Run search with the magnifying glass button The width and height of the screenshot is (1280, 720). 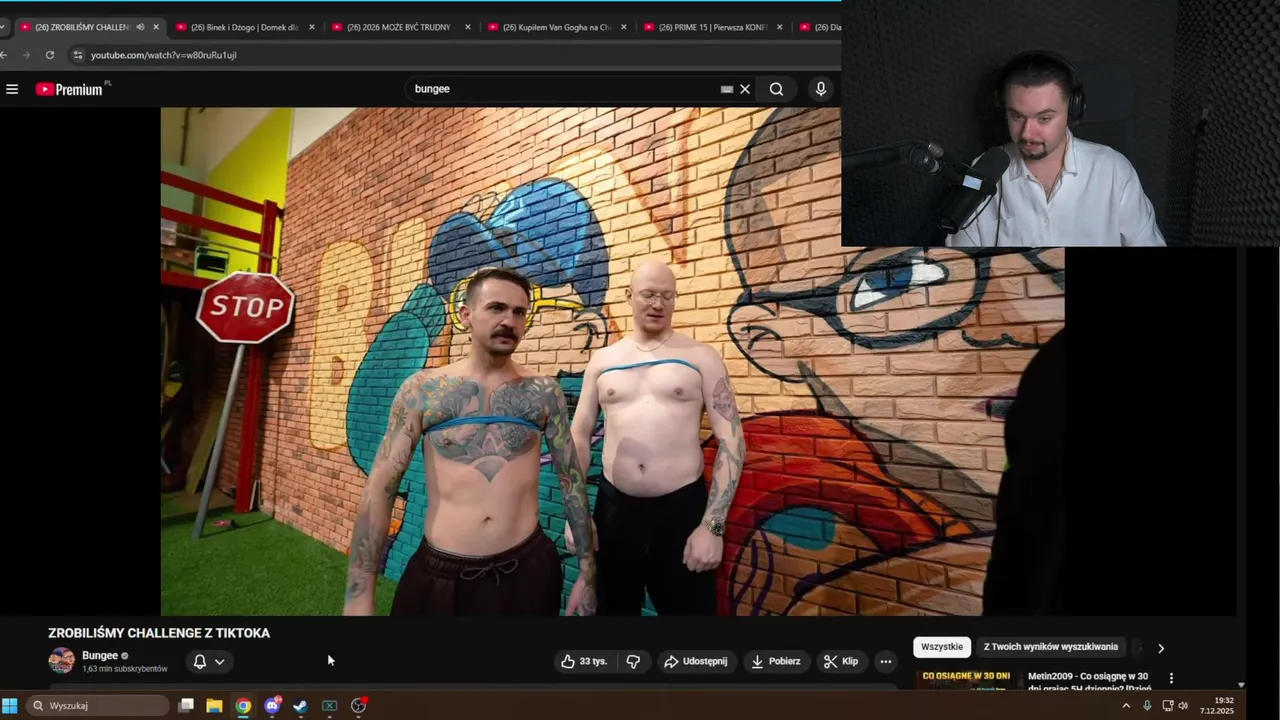776,89
